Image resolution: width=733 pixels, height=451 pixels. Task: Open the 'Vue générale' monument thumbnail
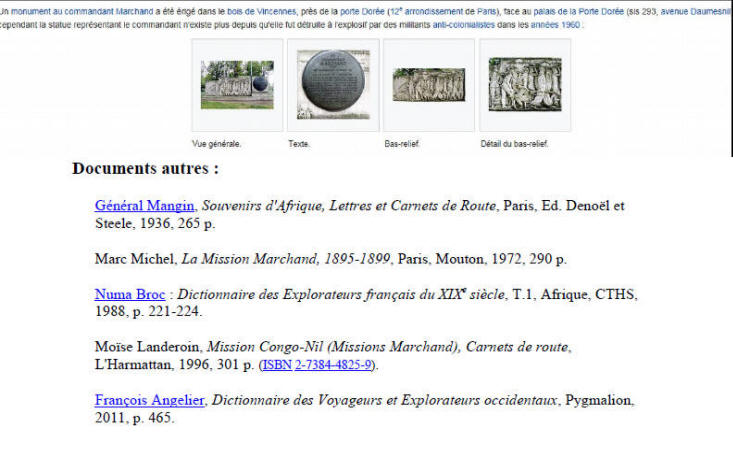237,85
